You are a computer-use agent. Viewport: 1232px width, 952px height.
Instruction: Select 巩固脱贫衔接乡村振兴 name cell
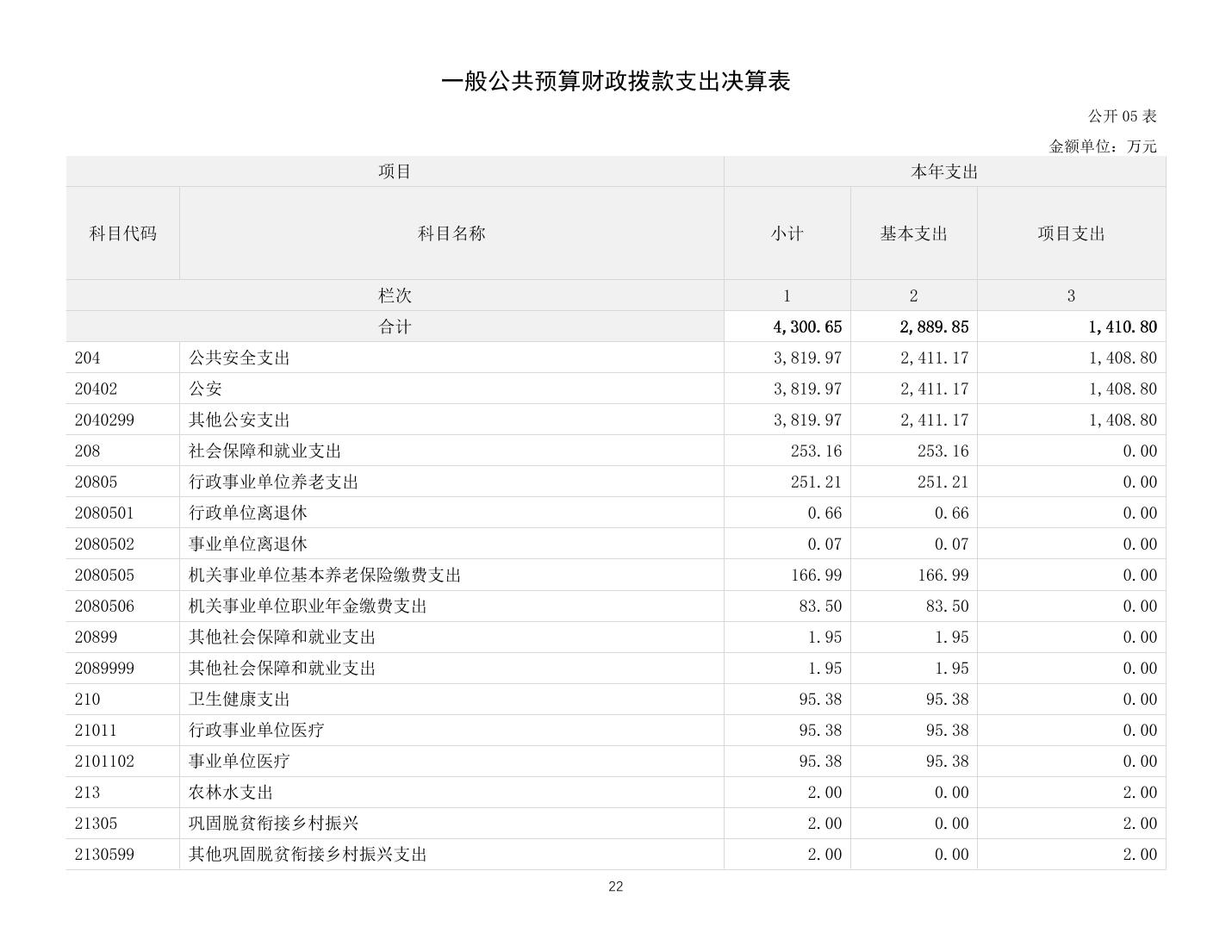451,823
